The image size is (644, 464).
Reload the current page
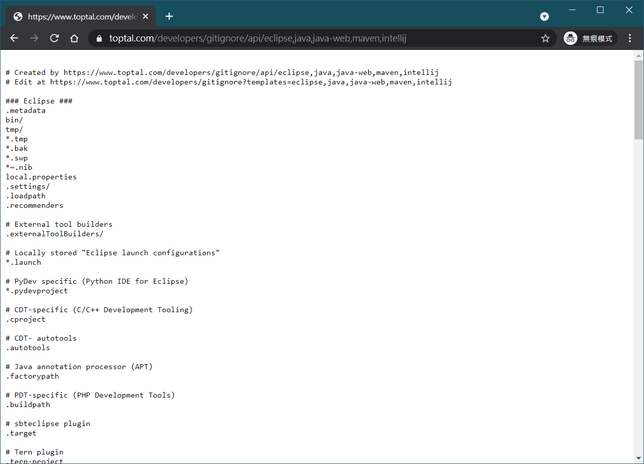pyautogui.click(x=54, y=38)
